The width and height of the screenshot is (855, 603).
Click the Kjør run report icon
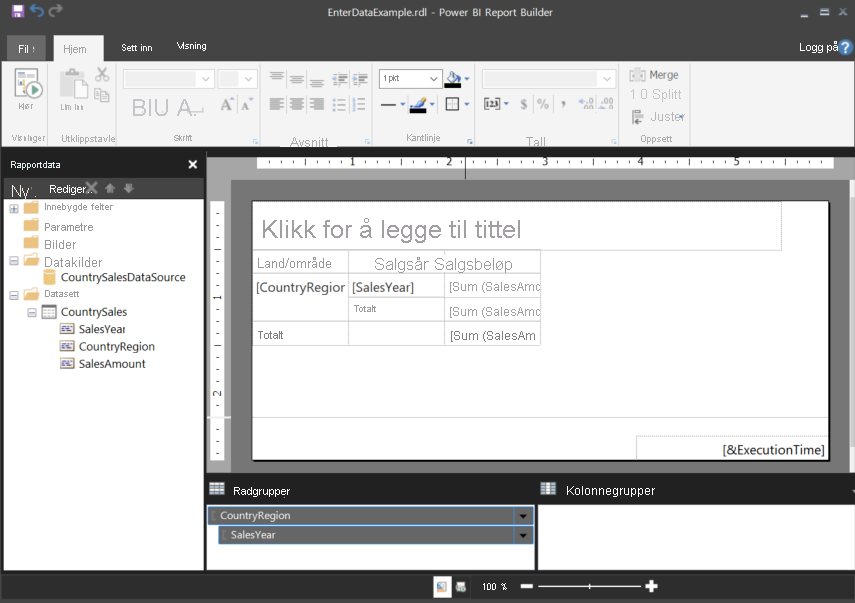point(27,85)
